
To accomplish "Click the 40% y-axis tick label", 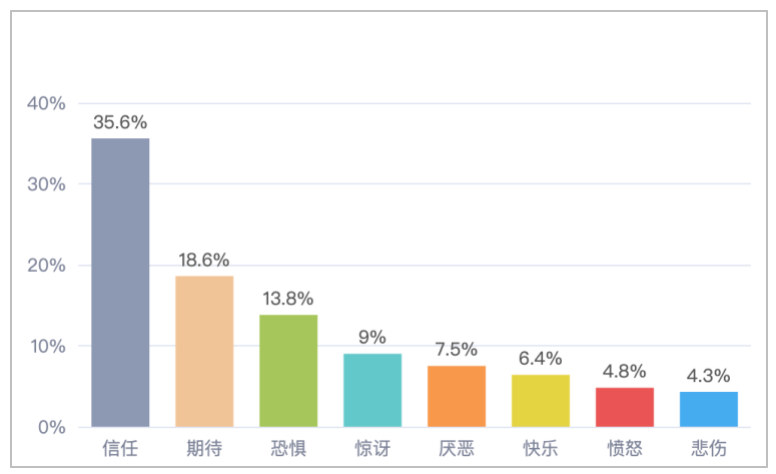I will coord(47,104).
